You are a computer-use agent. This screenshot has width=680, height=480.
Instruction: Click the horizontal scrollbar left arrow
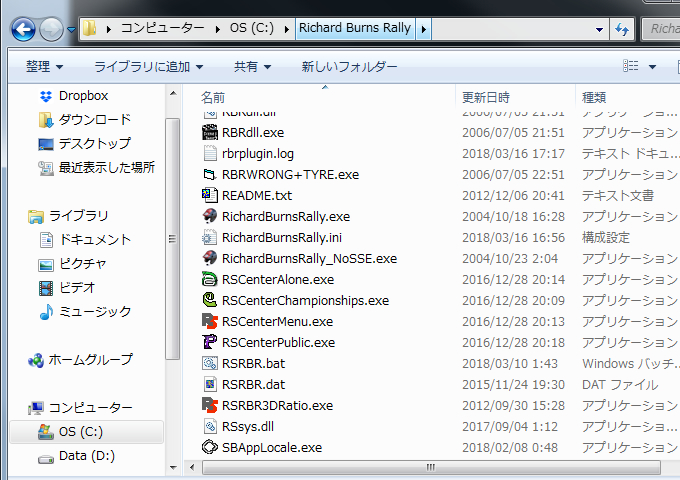pos(192,467)
